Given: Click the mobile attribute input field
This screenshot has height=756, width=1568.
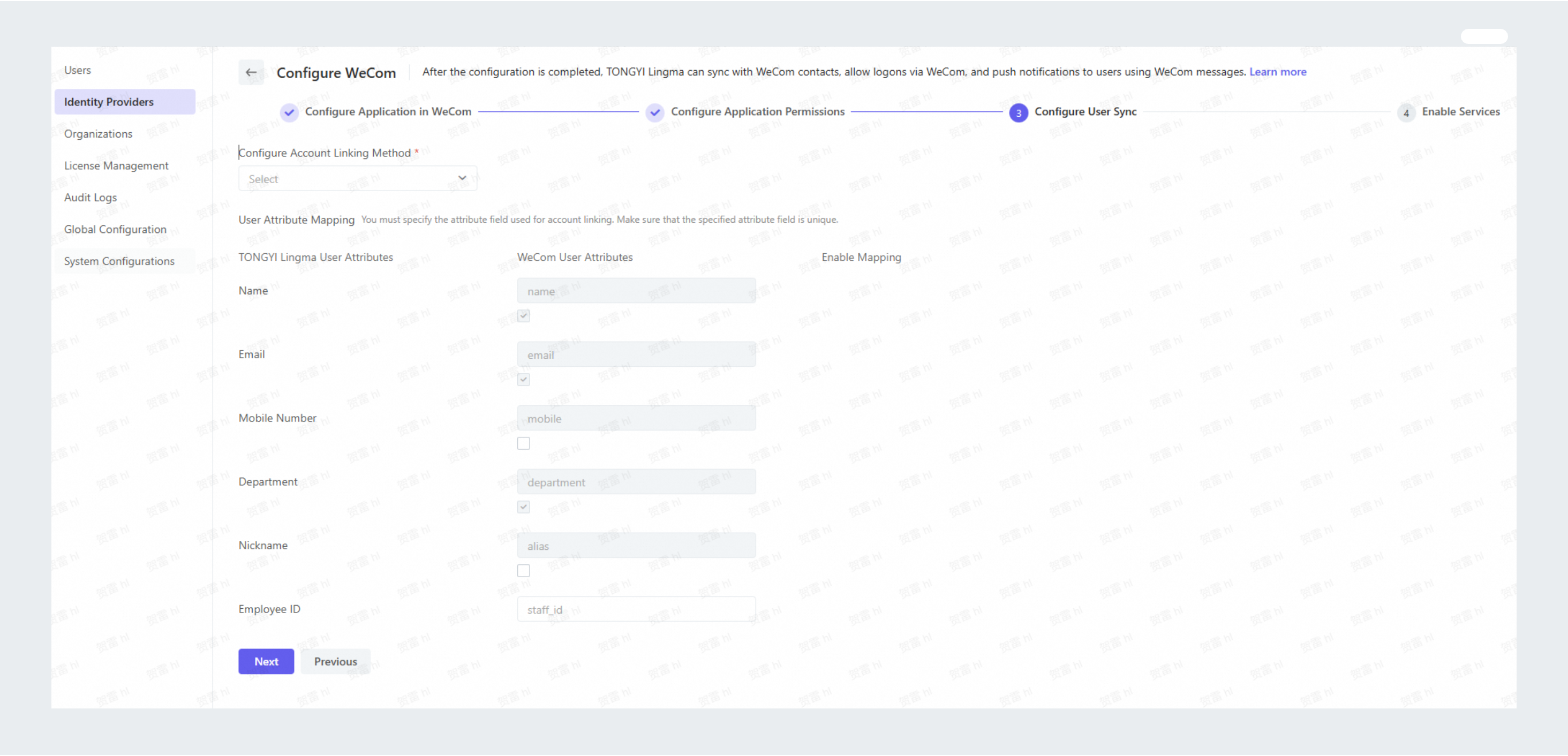Looking at the screenshot, I should [x=636, y=419].
